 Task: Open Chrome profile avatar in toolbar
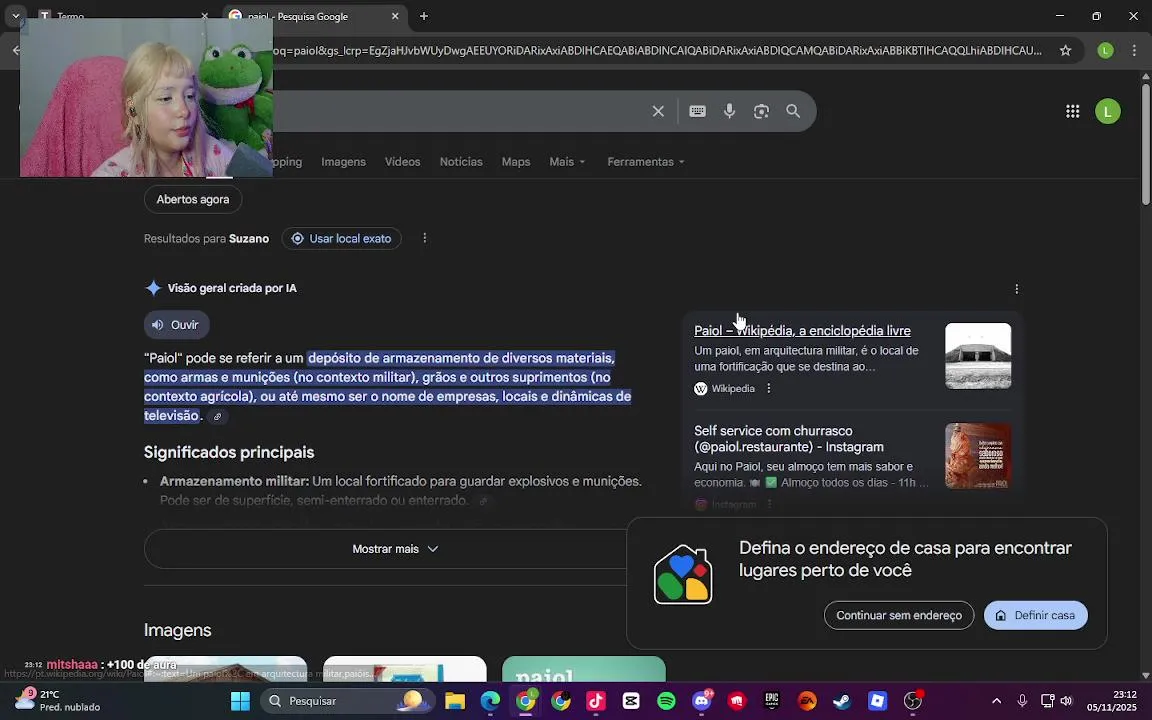click(x=1105, y=50)
